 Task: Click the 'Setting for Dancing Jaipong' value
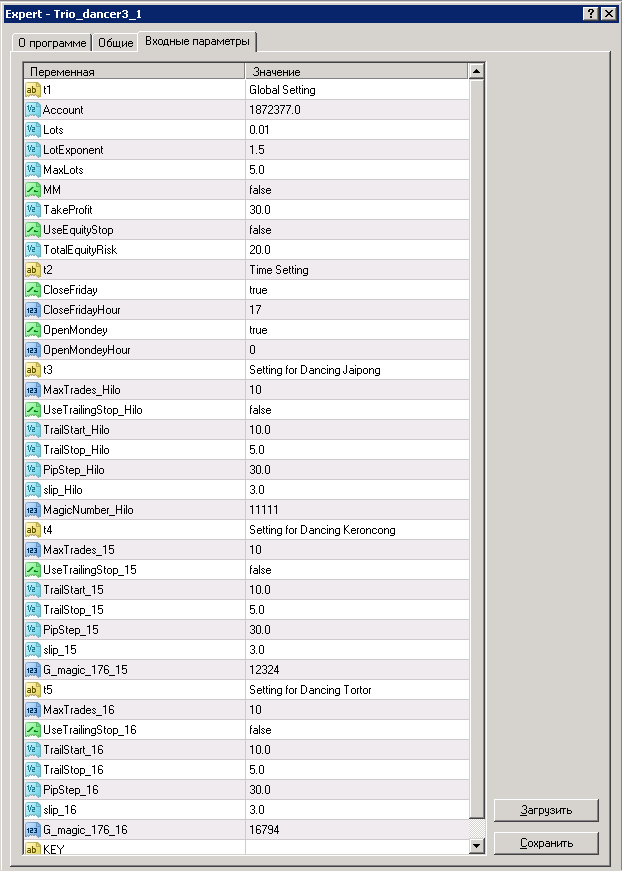(x=315, y=370)
